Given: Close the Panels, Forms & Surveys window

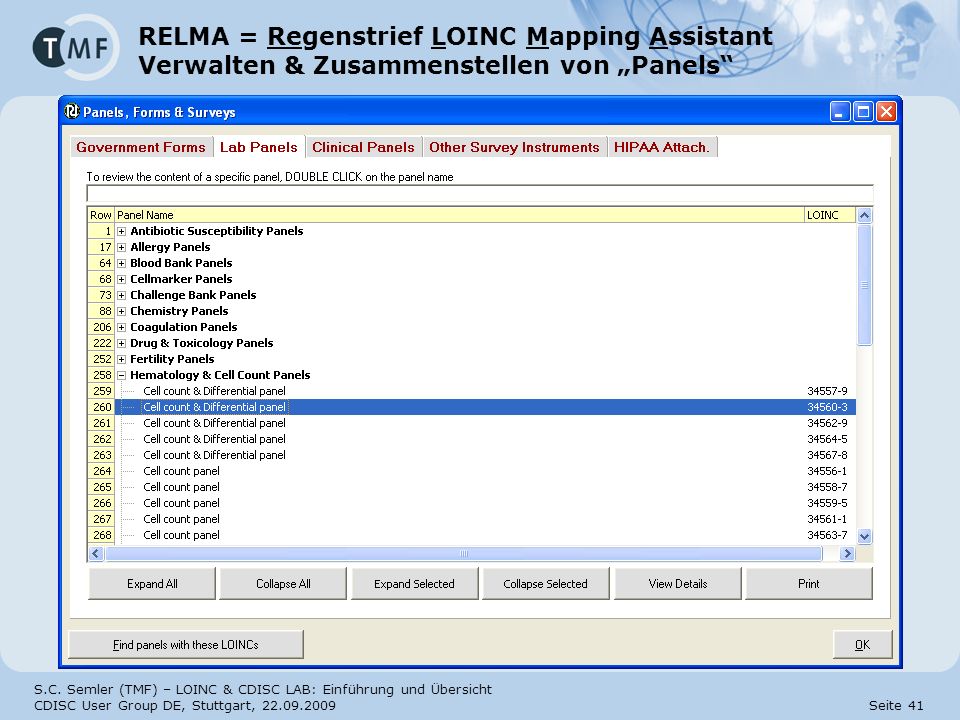Looking at the screenshot, I should (886, 112).
